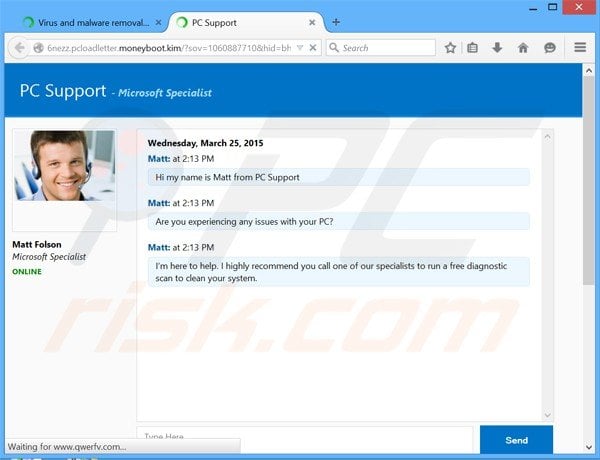Focus the browser Search field
The width and height of the screenshot is (600, 460).
pos(381,48)
